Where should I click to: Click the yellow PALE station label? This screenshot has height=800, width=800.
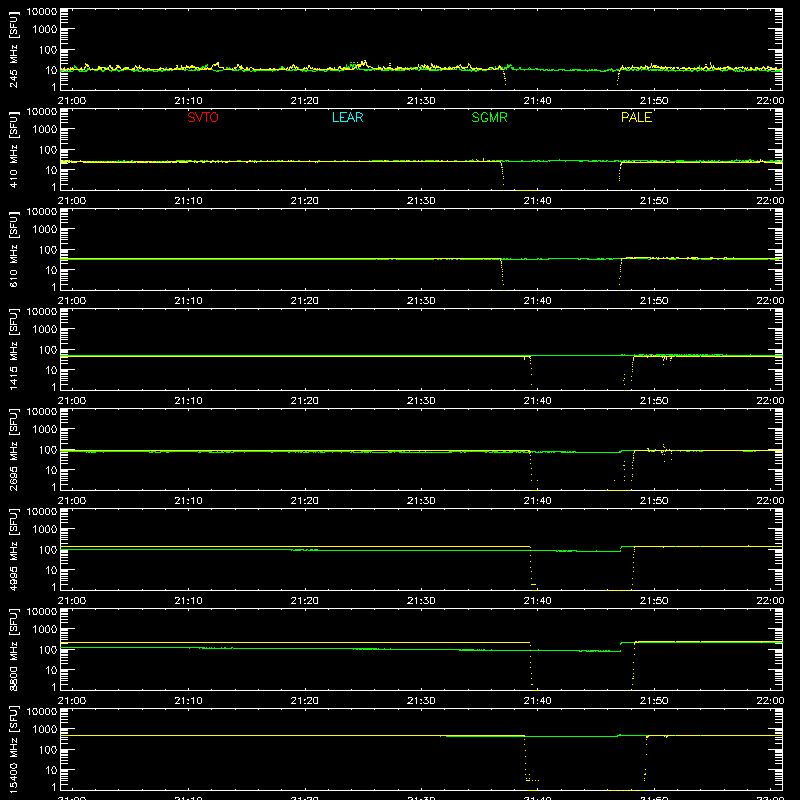tap(636, 117)
